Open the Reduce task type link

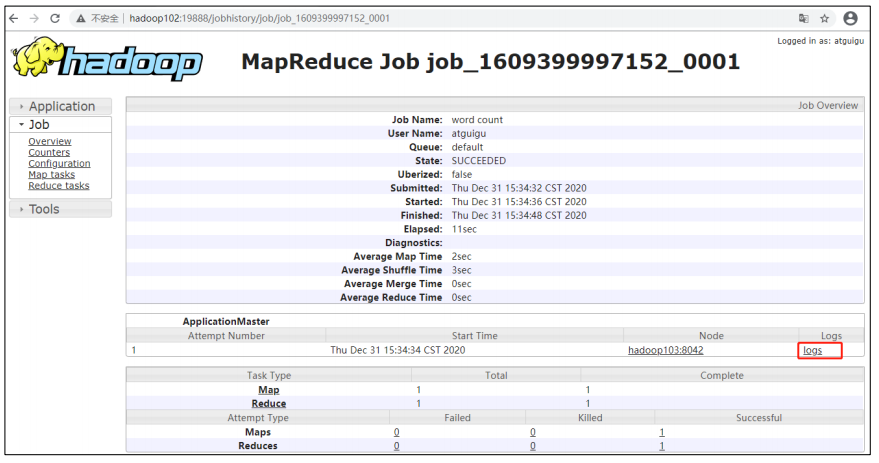[269, 404]
